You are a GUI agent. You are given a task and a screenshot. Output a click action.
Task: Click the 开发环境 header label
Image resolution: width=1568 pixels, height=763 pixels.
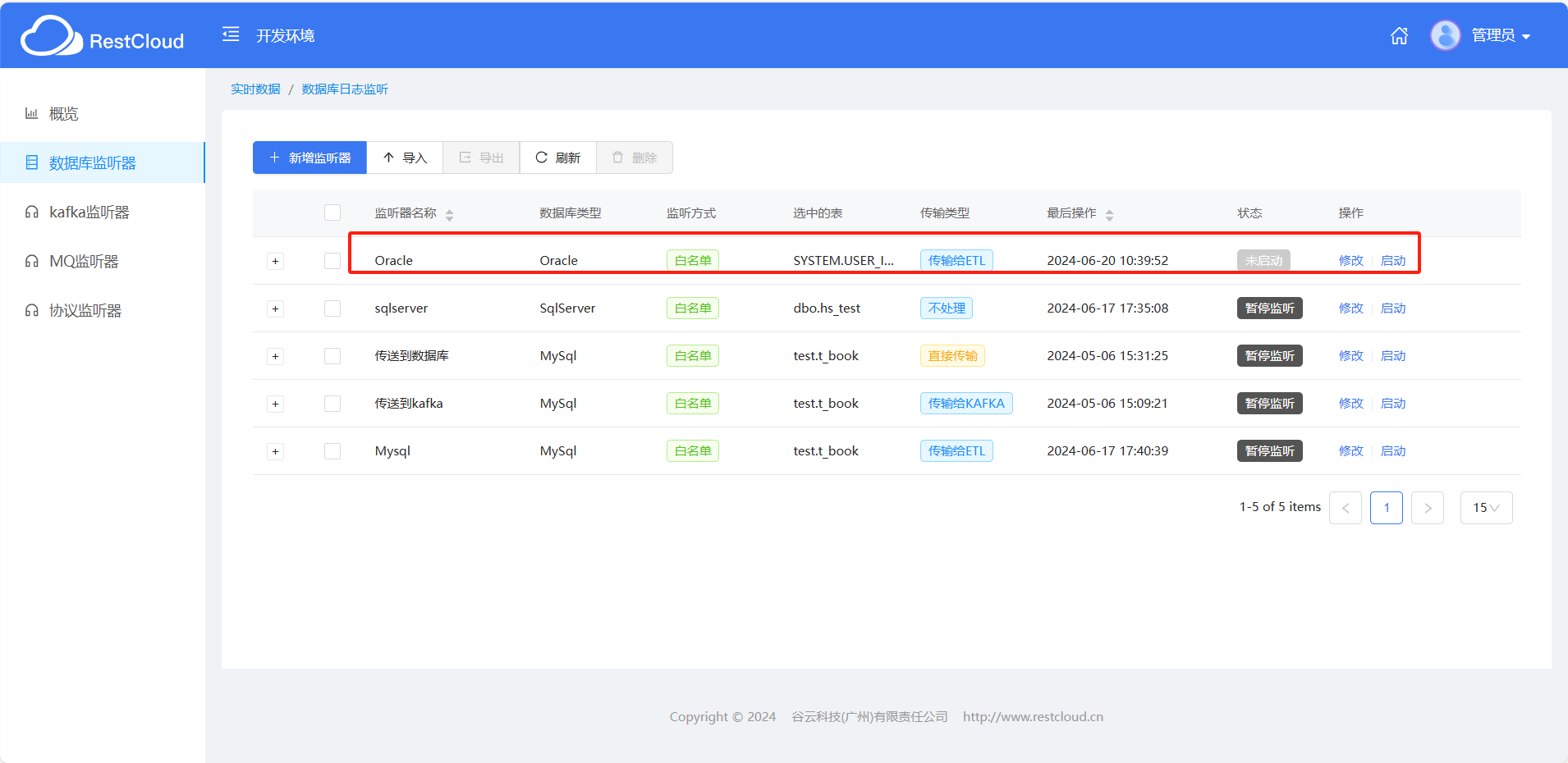pyautogui.click(x=285, y=35)
